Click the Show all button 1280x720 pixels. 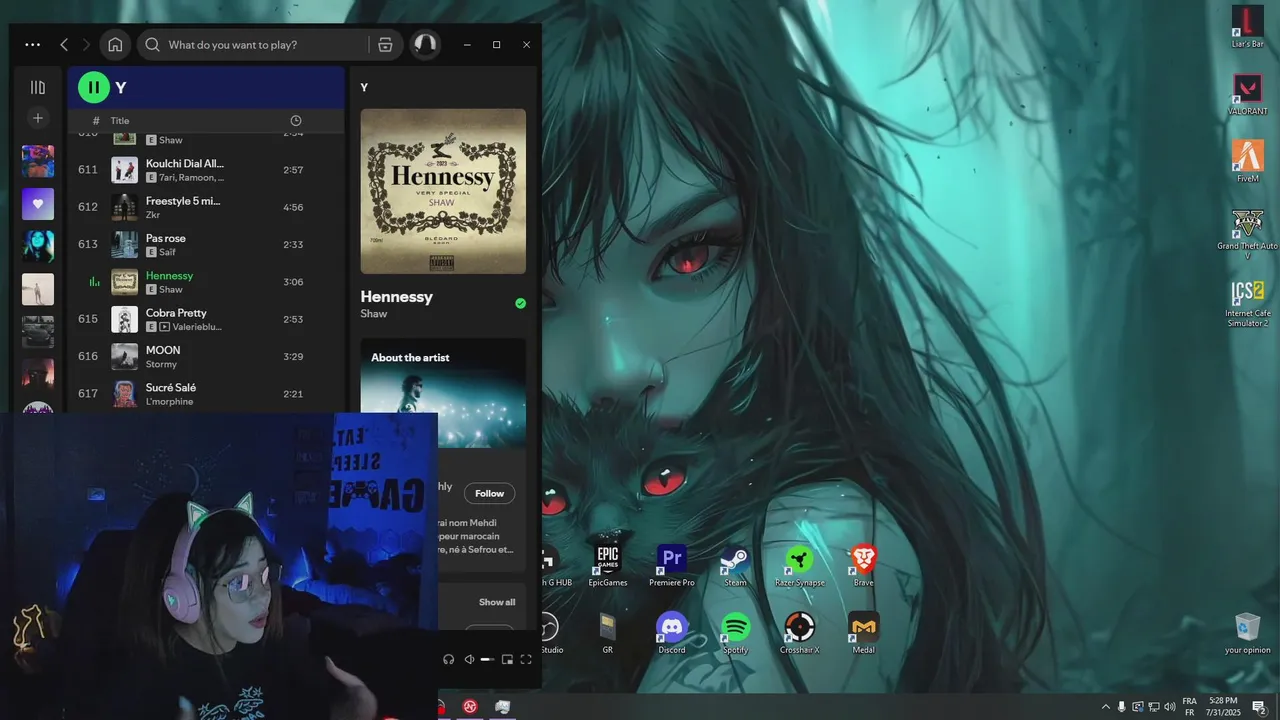pyautogui.click(x=497, y=602)
